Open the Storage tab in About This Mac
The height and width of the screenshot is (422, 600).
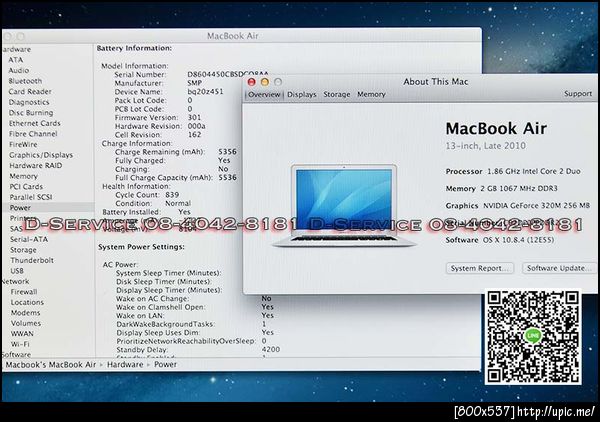337,95
